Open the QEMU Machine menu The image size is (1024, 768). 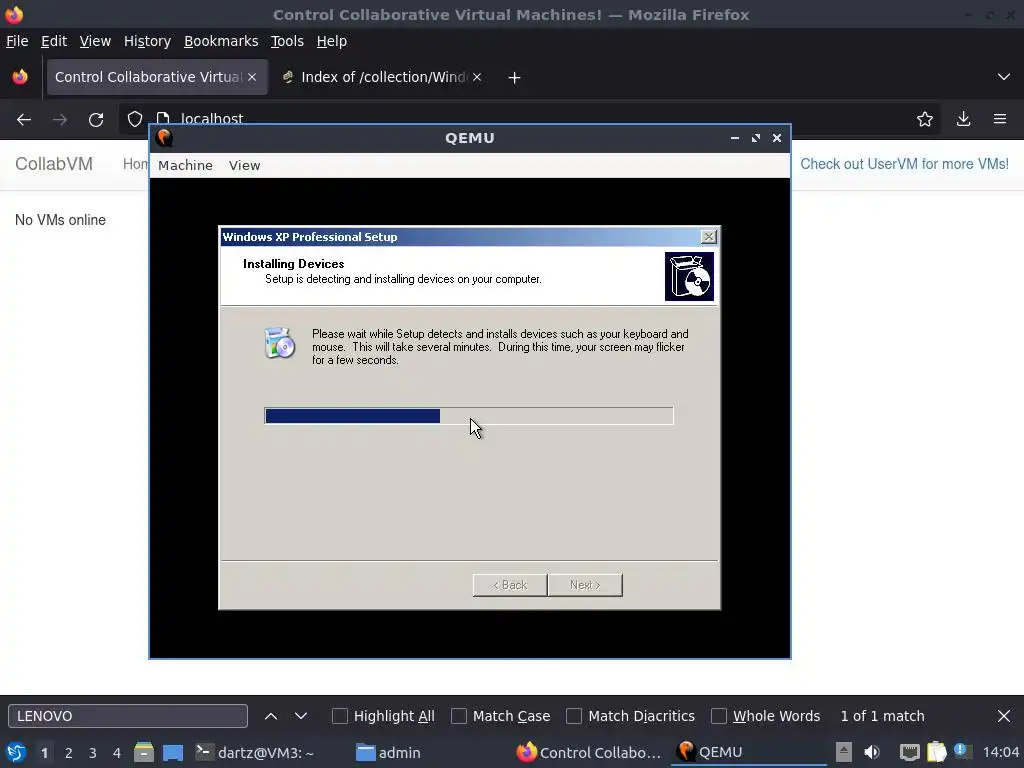coord(185,165)
